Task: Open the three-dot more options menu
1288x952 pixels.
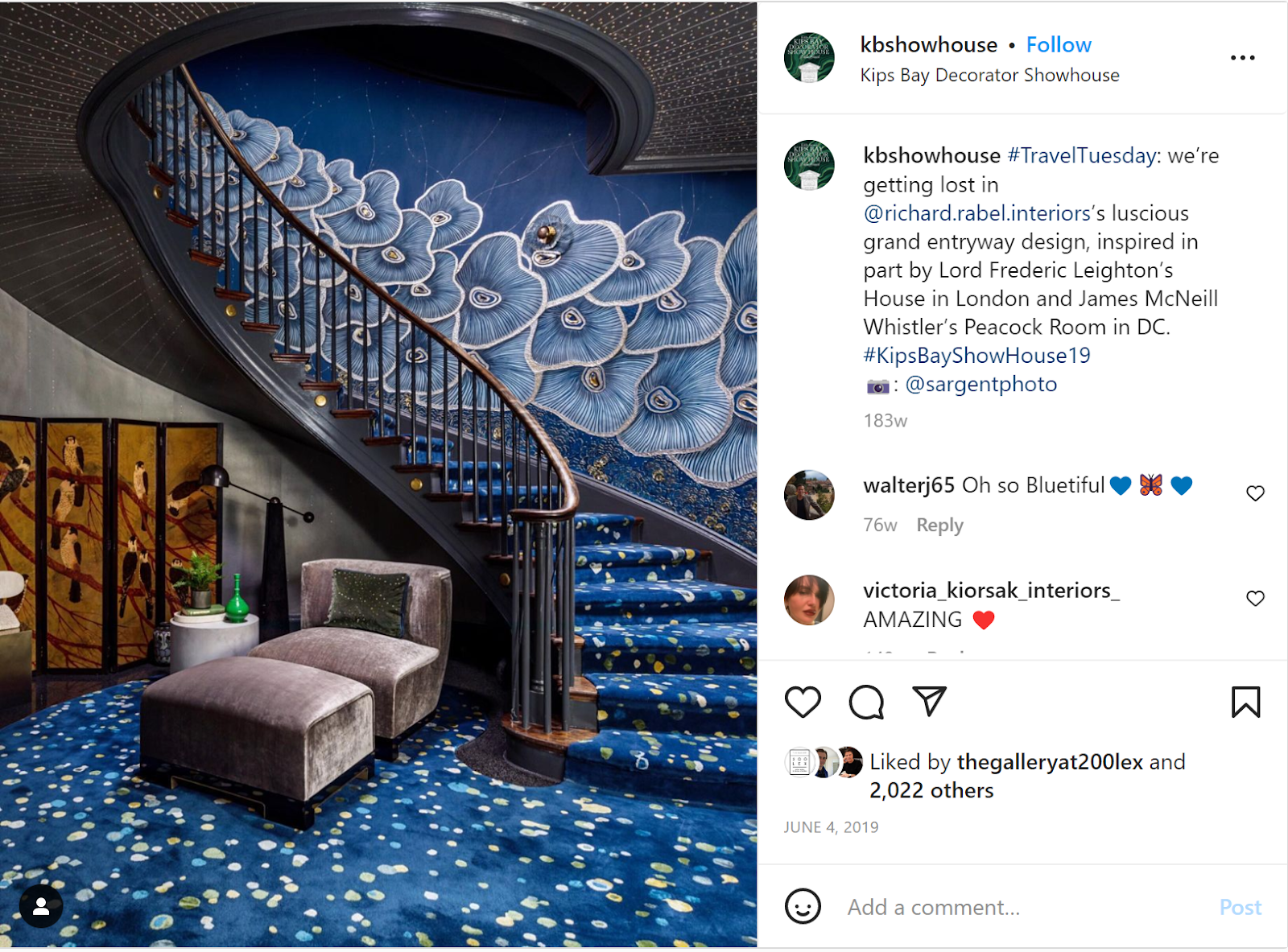Action: click(1242, 58)
